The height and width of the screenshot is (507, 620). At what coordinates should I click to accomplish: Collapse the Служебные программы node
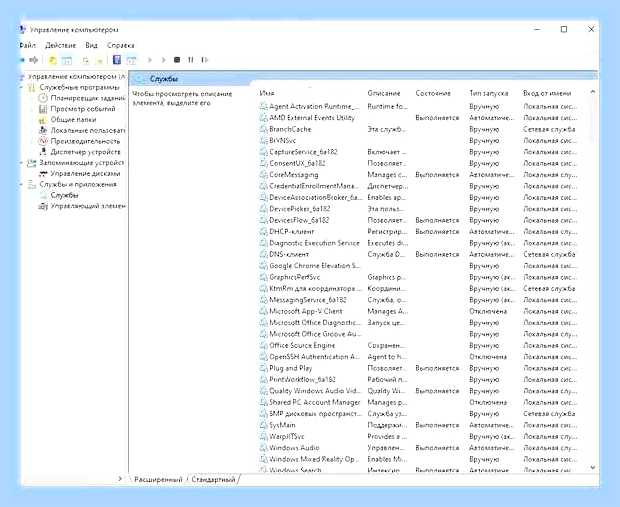(22, 87)
